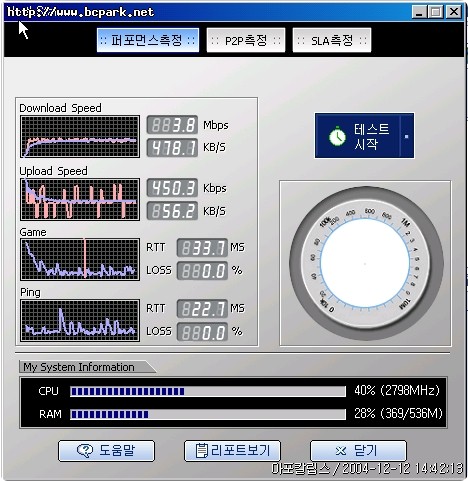Expand the small arrow beside 테스트 시작
Image resolution: width=468 pixels, height=481 pixels.
407,136
